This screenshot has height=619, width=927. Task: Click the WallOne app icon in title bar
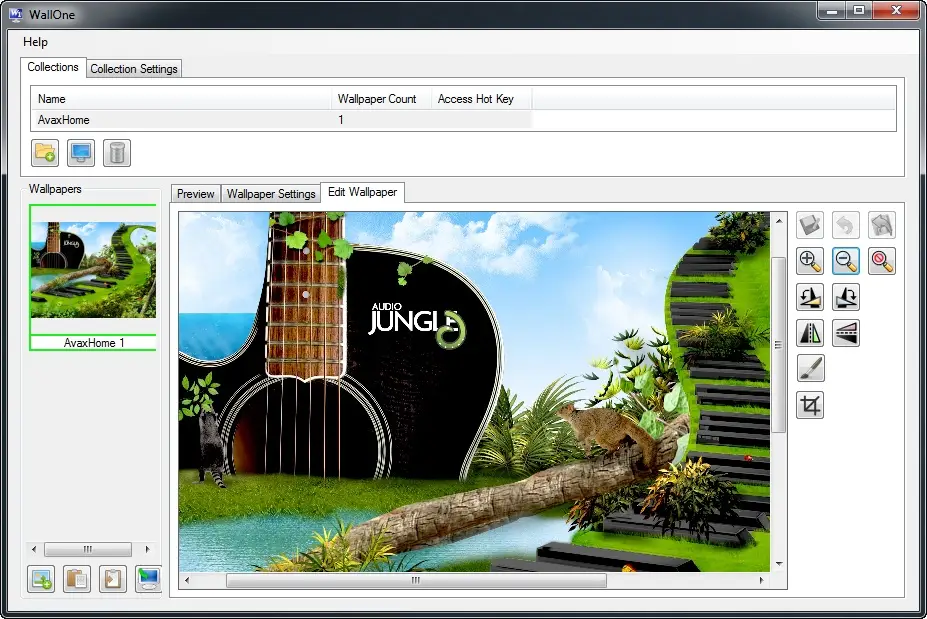click(16, 14)
